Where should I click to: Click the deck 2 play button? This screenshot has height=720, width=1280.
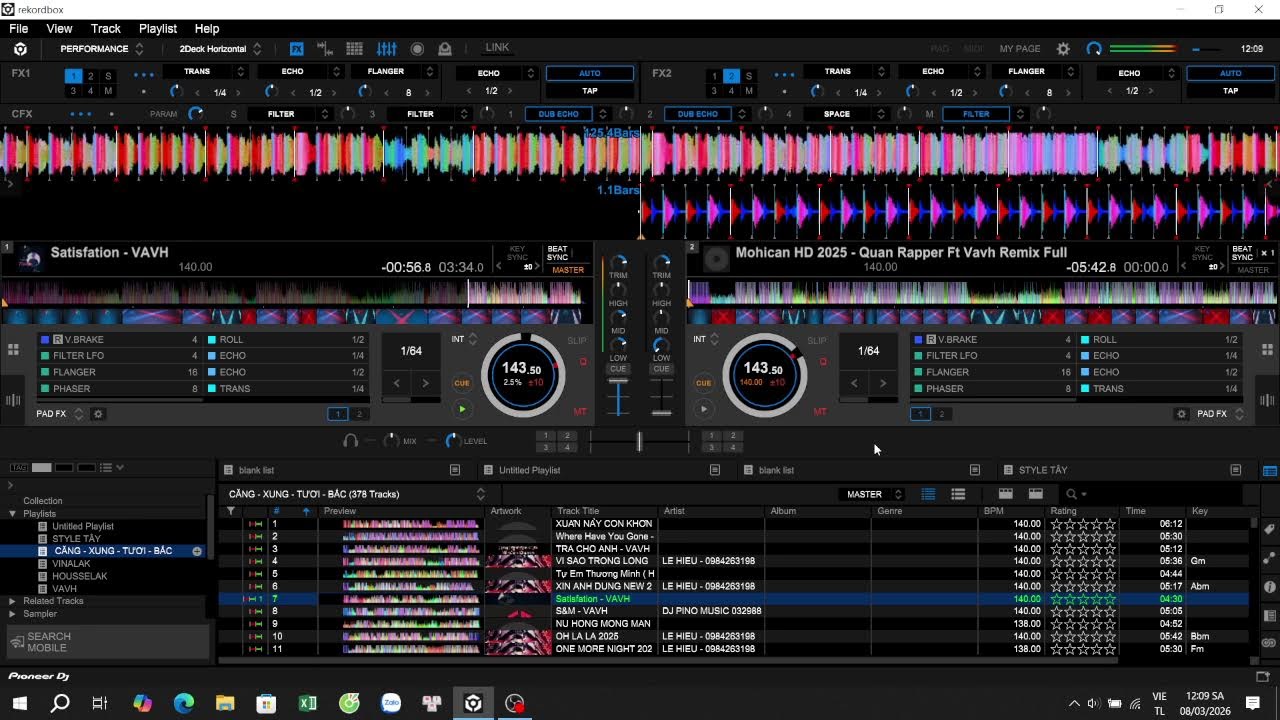704,408
